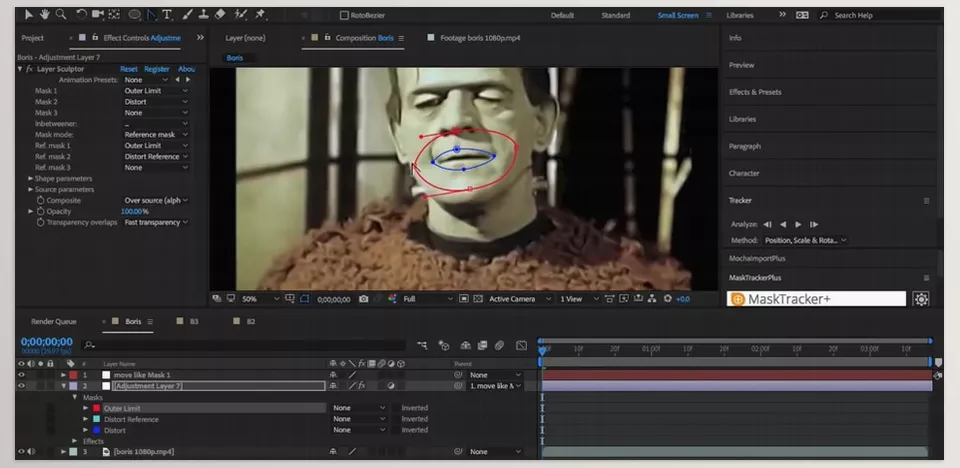
Task: Select the Clone Stamp tool
Action: pos(204,14)
